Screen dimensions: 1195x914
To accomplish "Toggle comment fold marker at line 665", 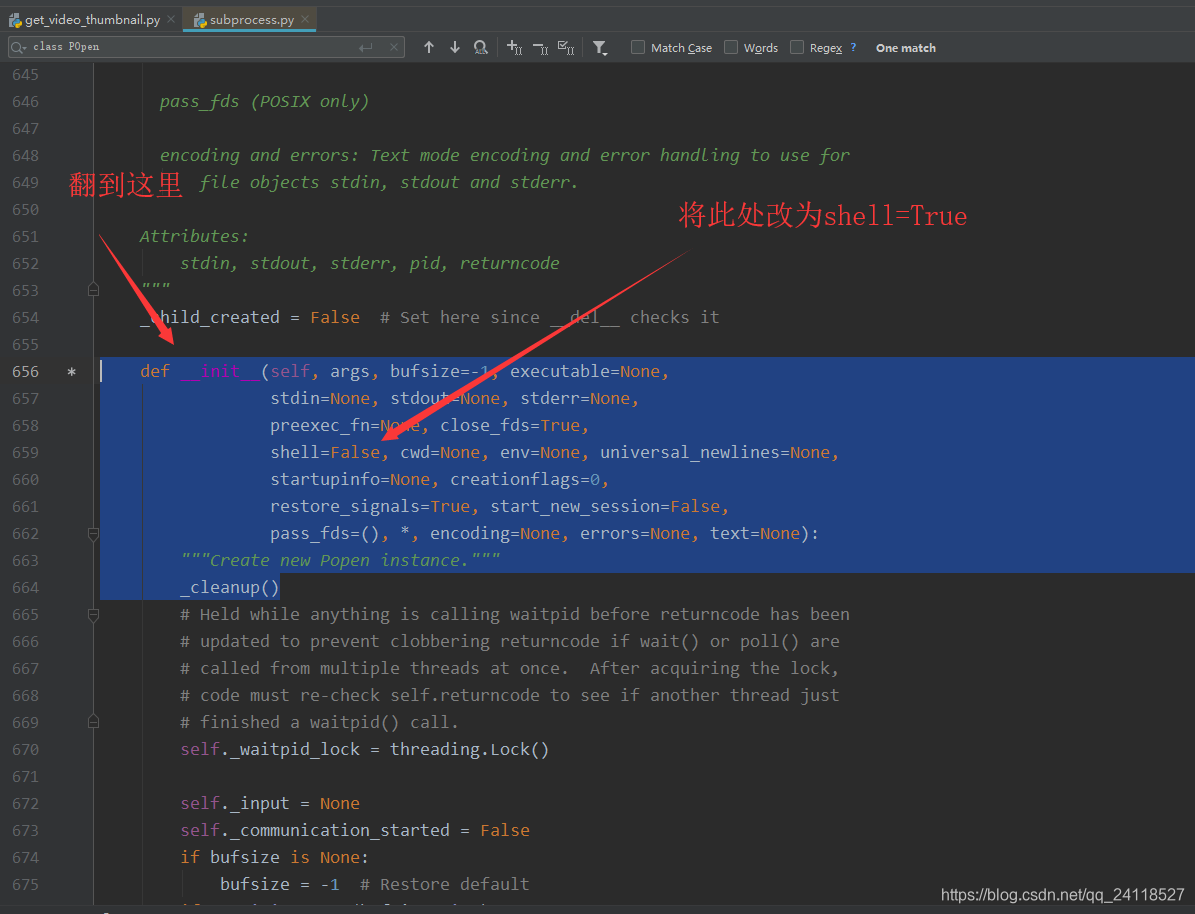I will pyautogui.click(x=93, y=614).
